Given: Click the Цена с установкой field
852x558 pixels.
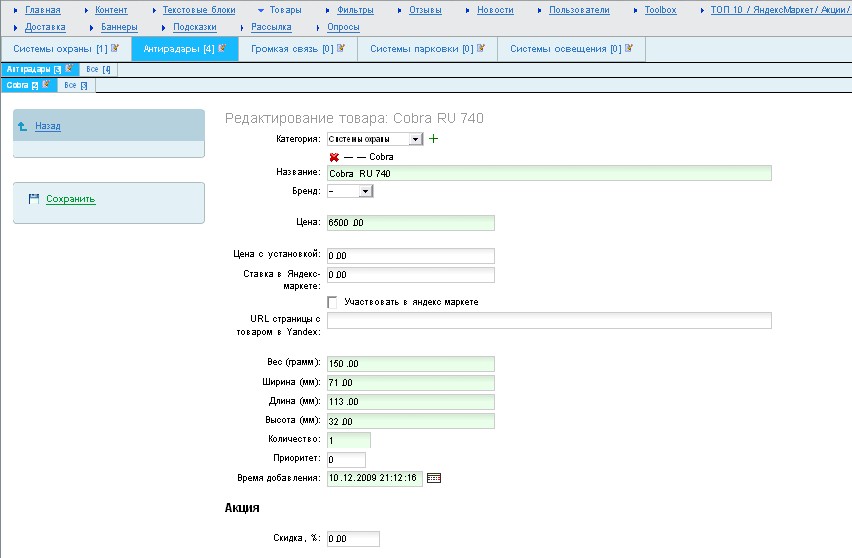Looking at the screenshot, I should (x=411, y=256).
